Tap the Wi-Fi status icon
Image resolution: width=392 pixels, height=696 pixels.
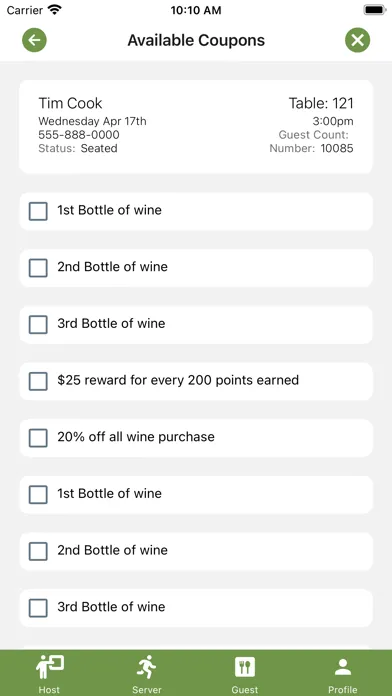pyautogui.click(x=55, y=10)
